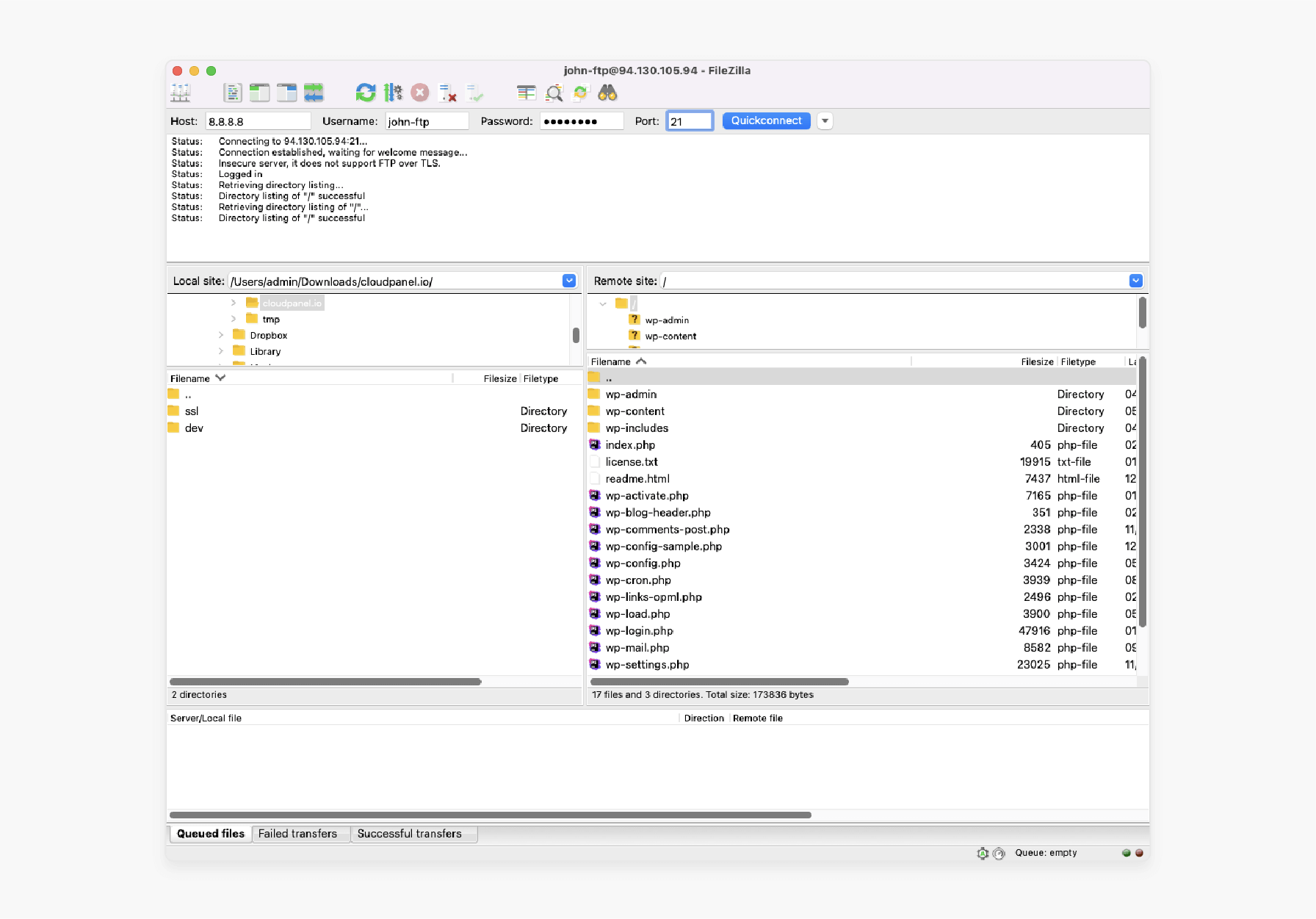The height and width of the screenshot is (919, 1316).
Task: Click remote file list vertical scrollbar
Action: click(x=1142, y=492)
